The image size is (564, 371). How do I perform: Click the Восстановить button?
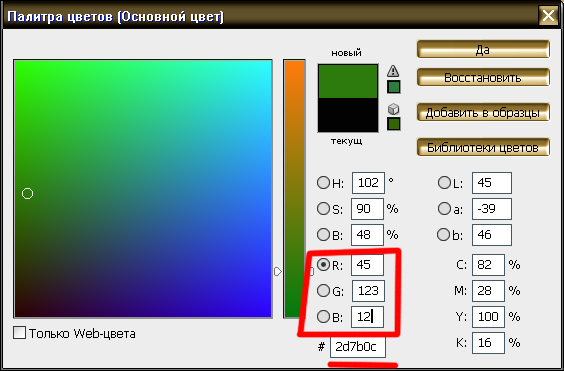(483, 77)
